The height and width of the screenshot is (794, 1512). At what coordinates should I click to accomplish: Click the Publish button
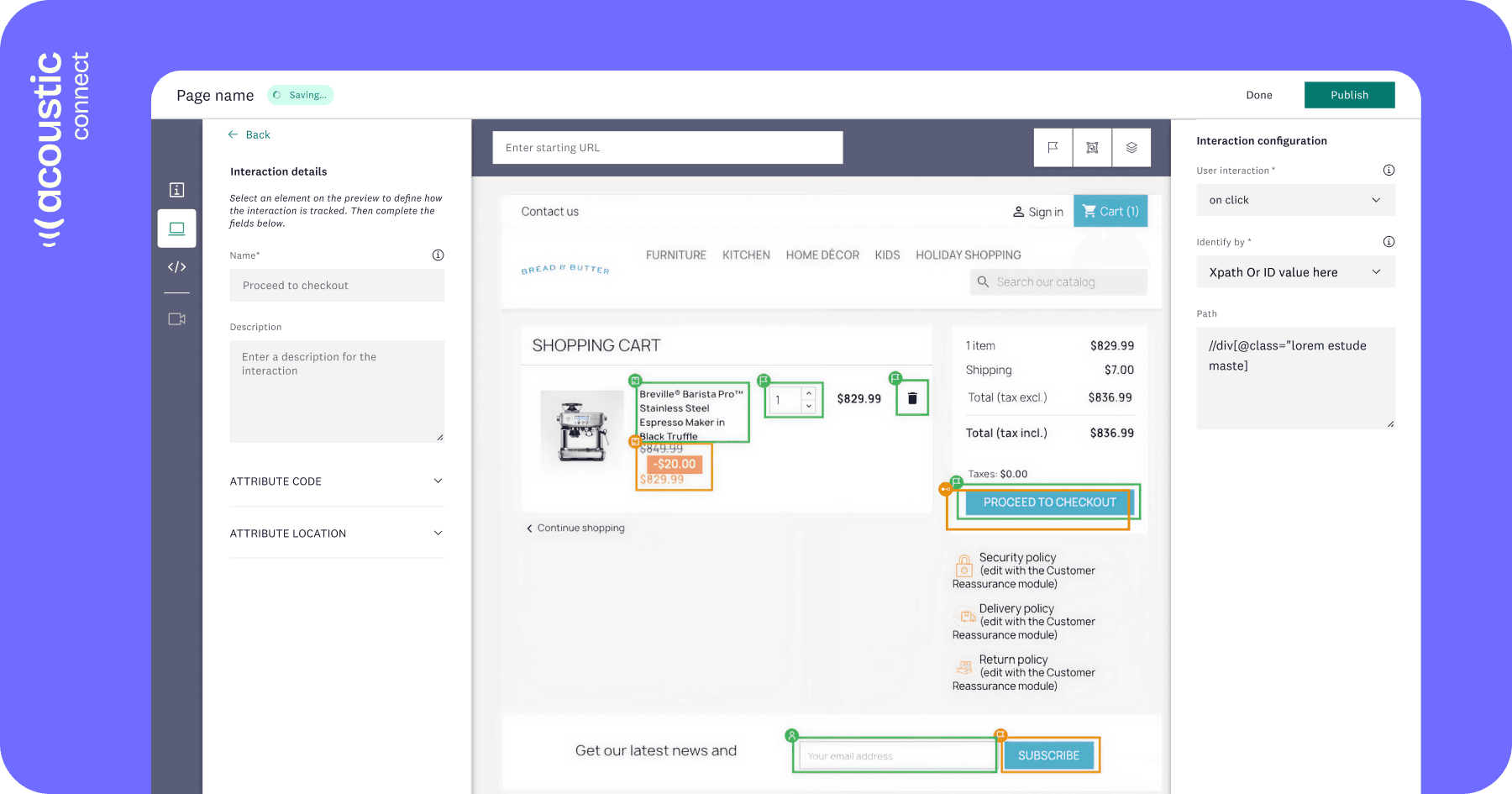1349,94
